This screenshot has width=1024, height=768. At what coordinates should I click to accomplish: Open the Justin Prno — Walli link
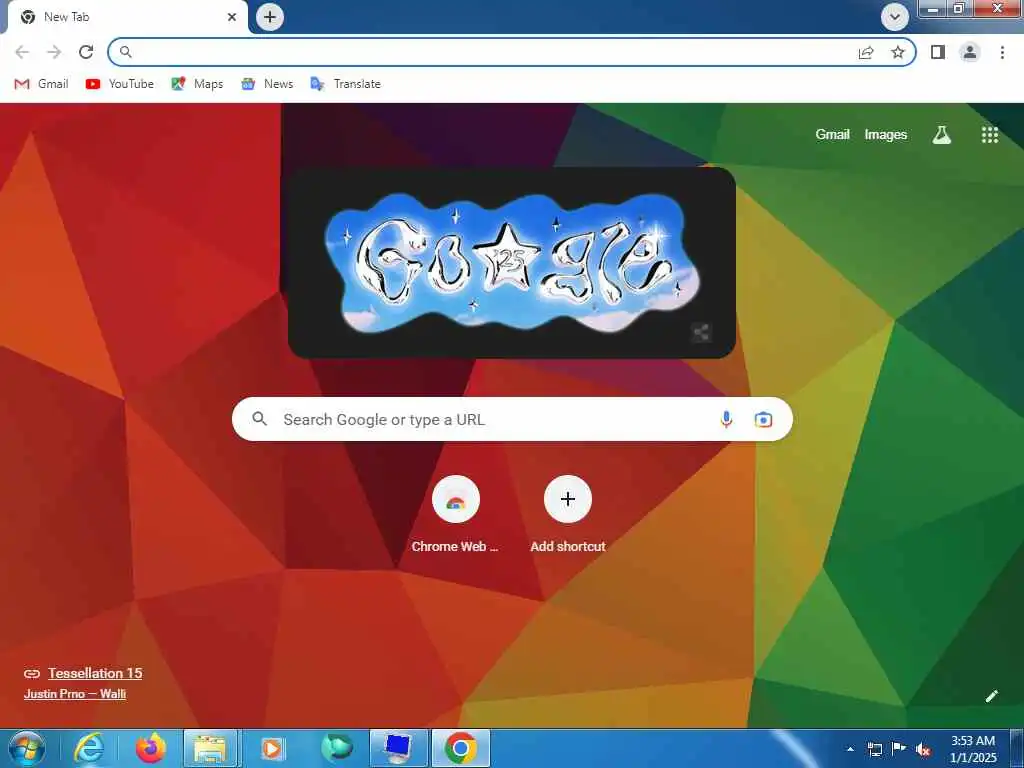pos(75,694)
